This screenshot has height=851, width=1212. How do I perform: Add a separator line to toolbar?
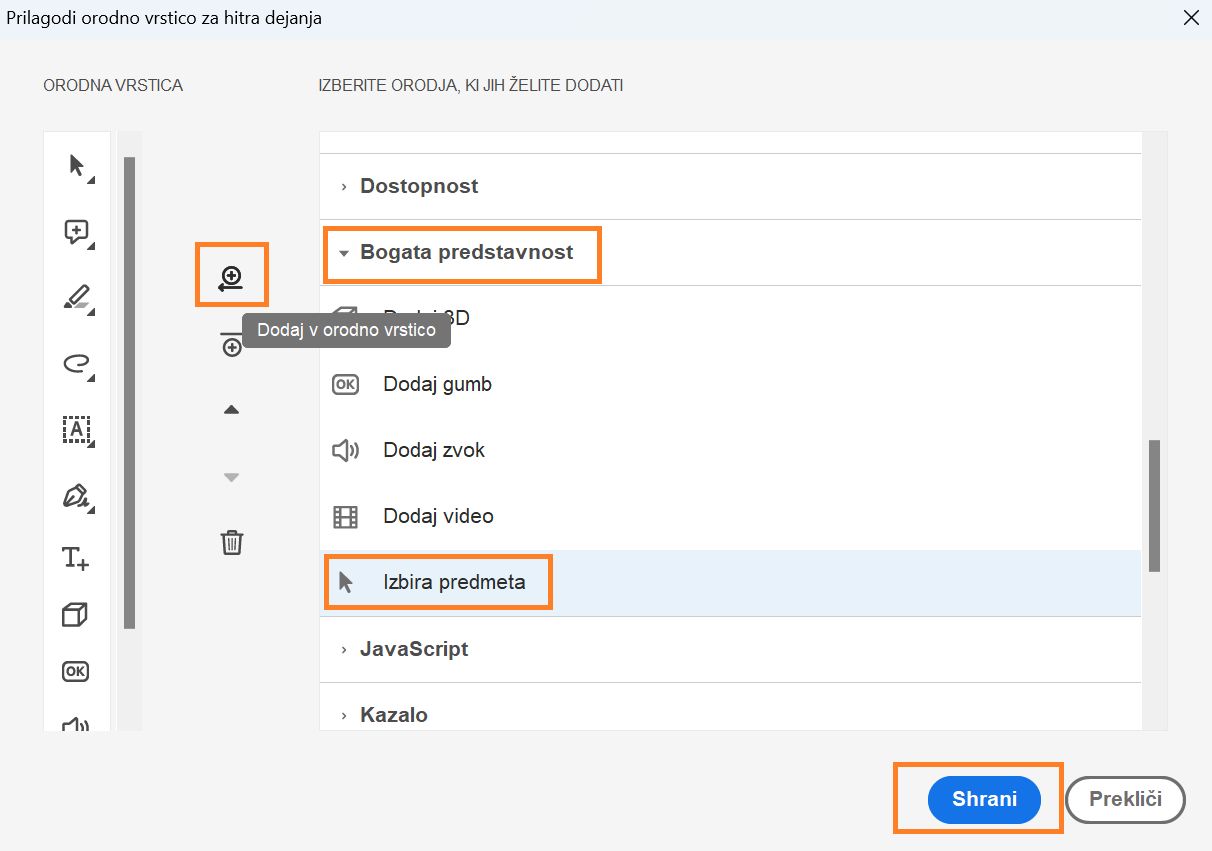pyautogui.click(x=232, y=346)
